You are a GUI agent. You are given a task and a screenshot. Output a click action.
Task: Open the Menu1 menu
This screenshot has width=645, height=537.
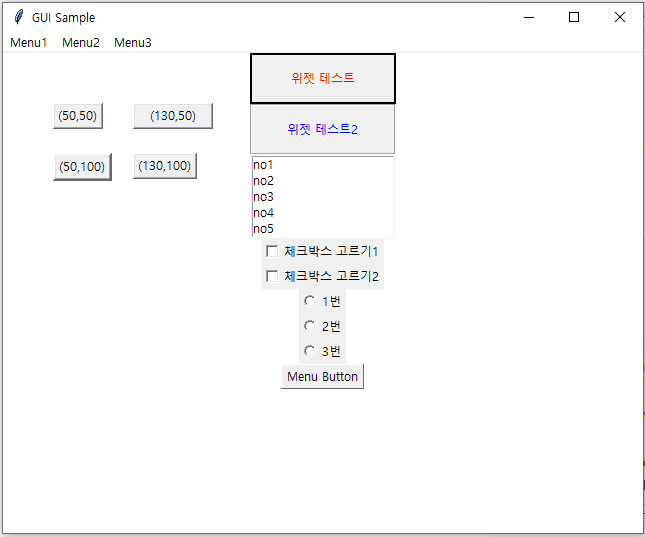click(x=28, y=42)
